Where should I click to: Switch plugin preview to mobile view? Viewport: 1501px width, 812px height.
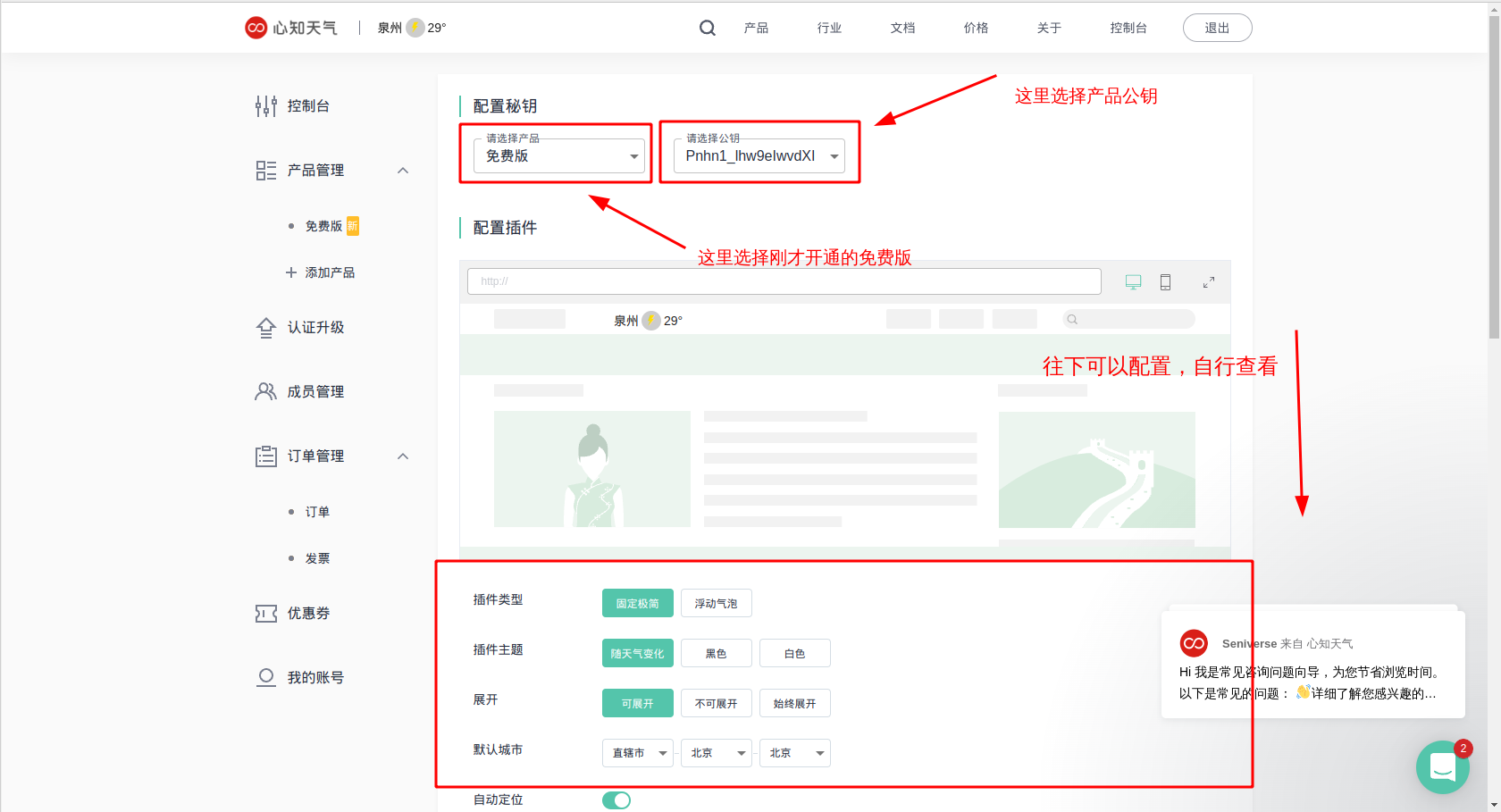tap(1165, 281)
